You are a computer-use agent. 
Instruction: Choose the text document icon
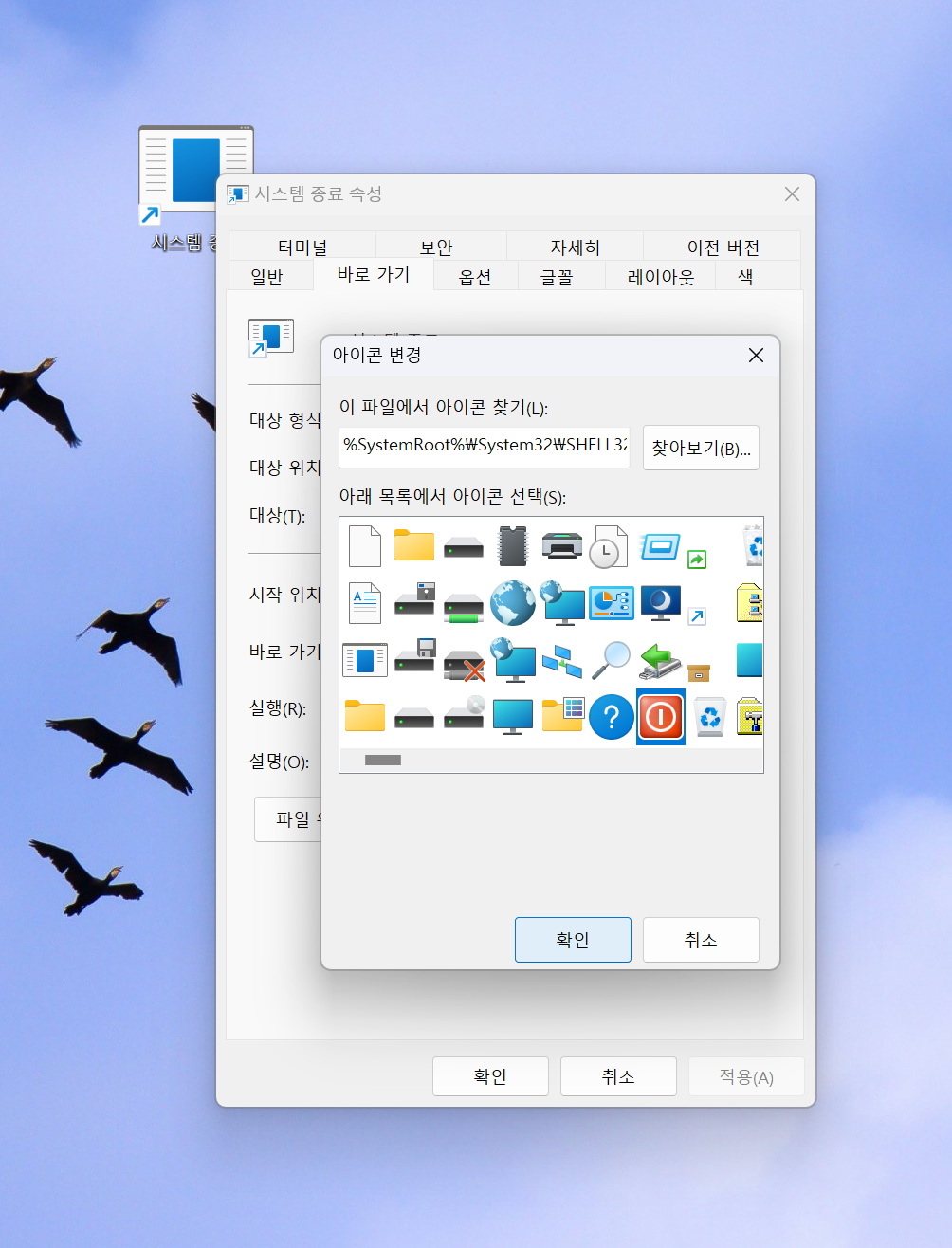pos(365,603)
